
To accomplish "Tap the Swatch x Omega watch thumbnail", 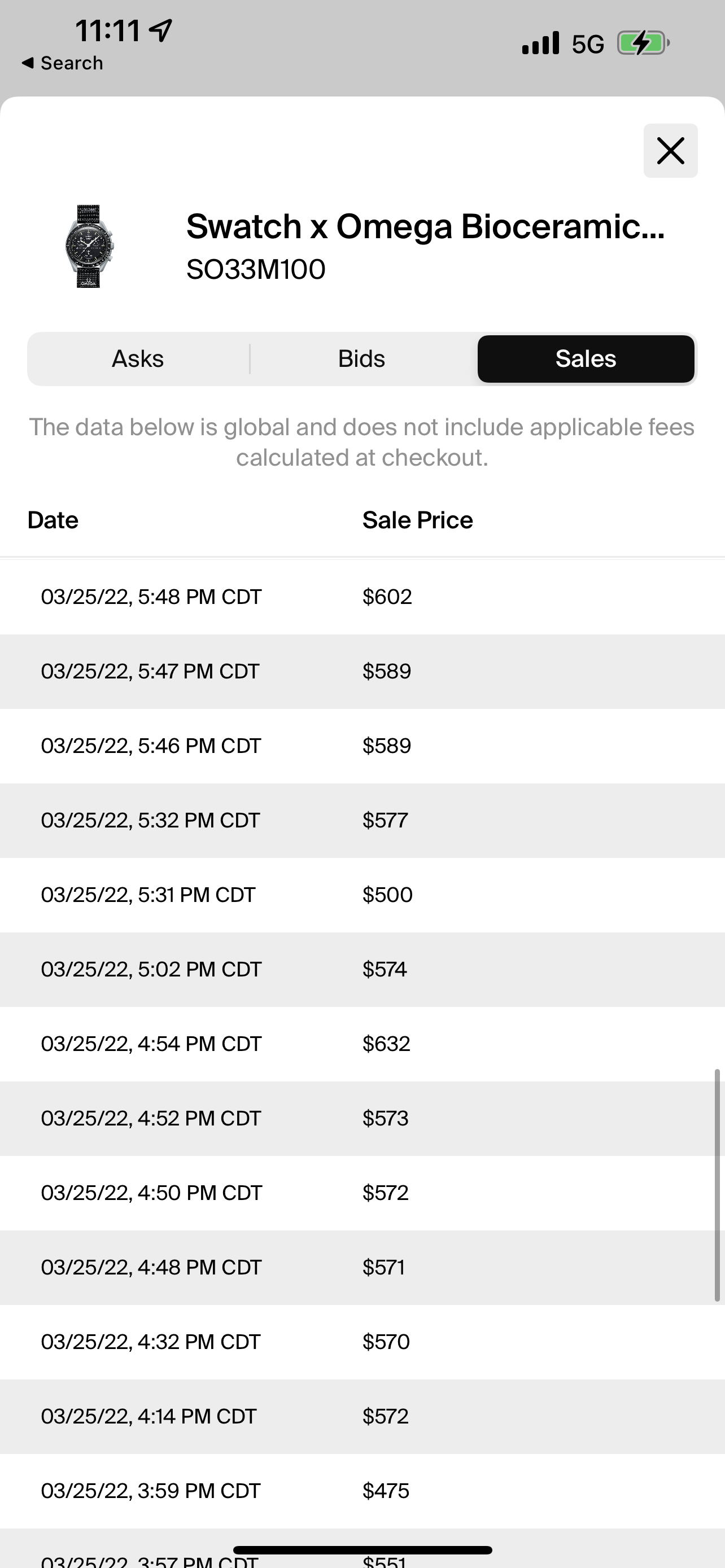I will point(89,246).
